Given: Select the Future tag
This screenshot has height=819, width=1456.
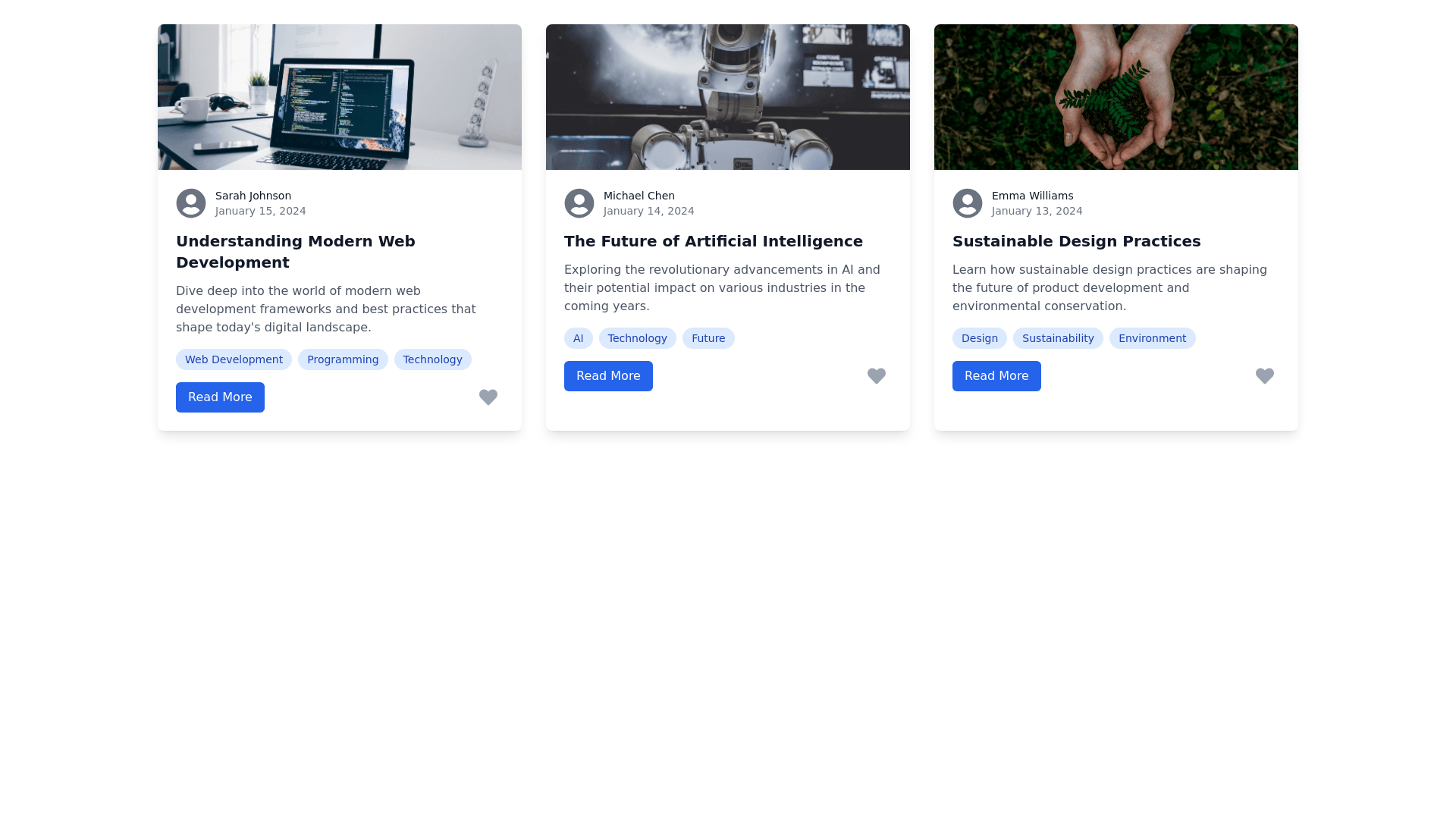Looking at the screenshot, I should pyautogui.click(x=708, y=338).
